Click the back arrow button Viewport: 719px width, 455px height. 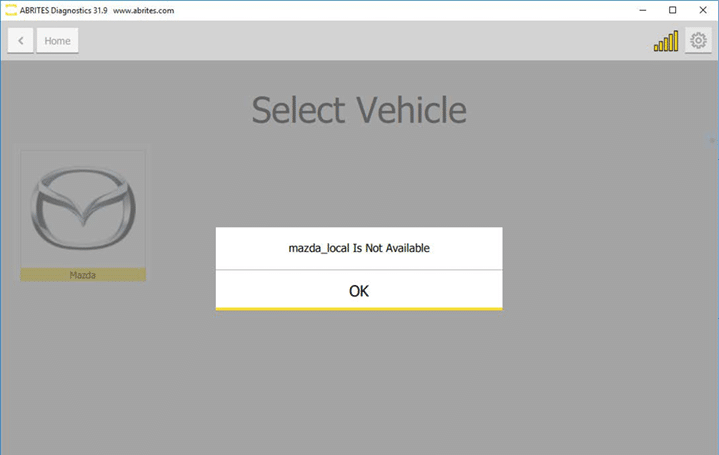coord(21,41)
